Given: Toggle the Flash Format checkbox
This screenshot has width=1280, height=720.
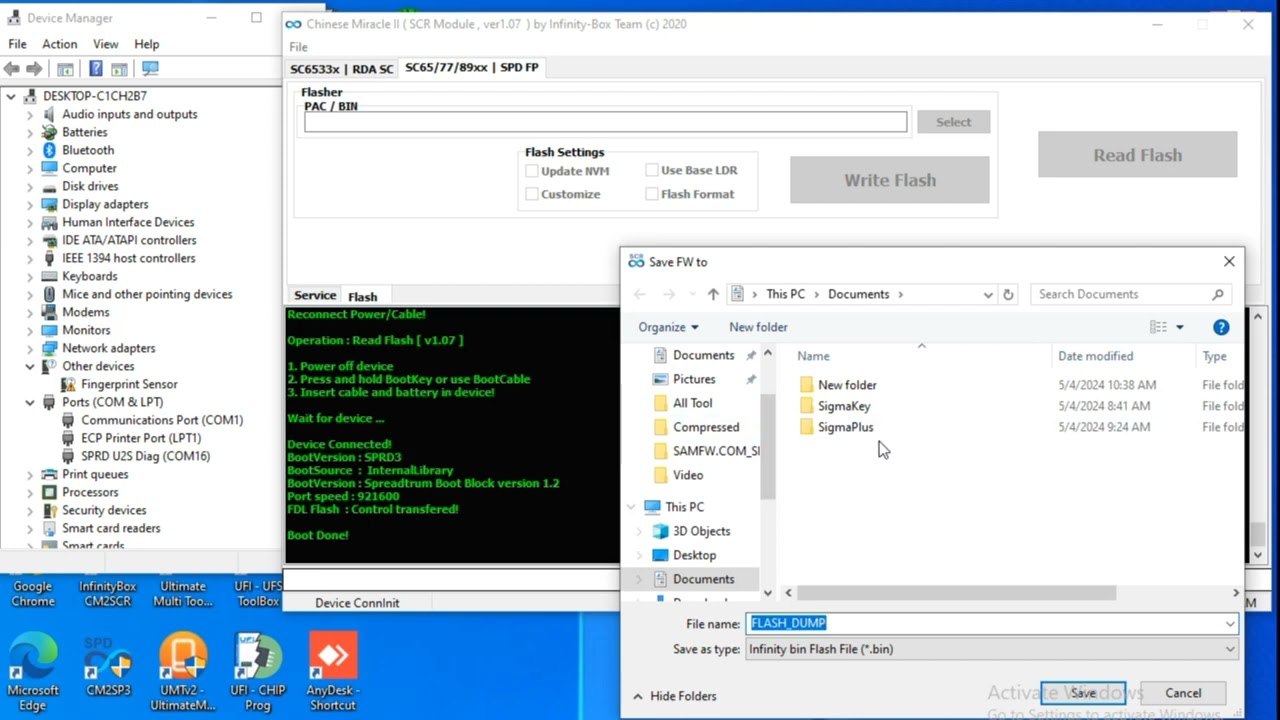Looking at the screenshot, I should 652,194.
